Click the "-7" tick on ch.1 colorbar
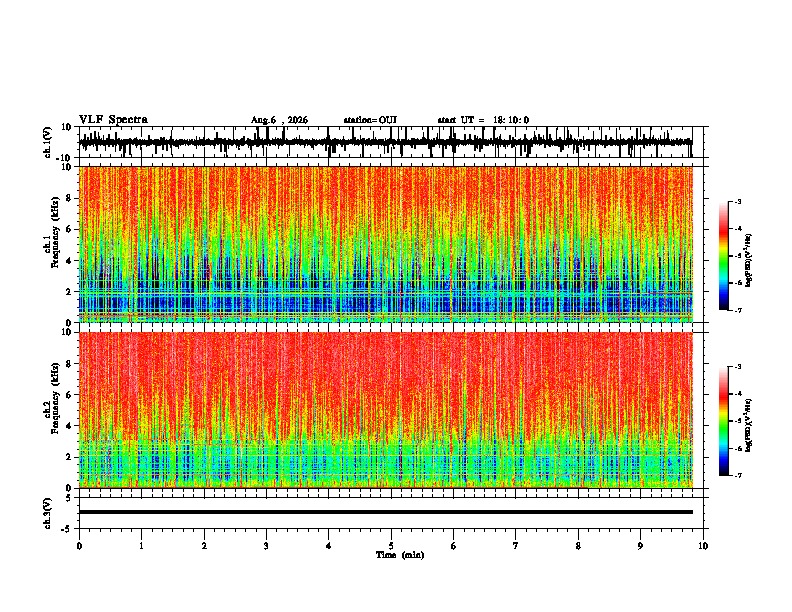792x612 pixels. [x=738, y=310]
